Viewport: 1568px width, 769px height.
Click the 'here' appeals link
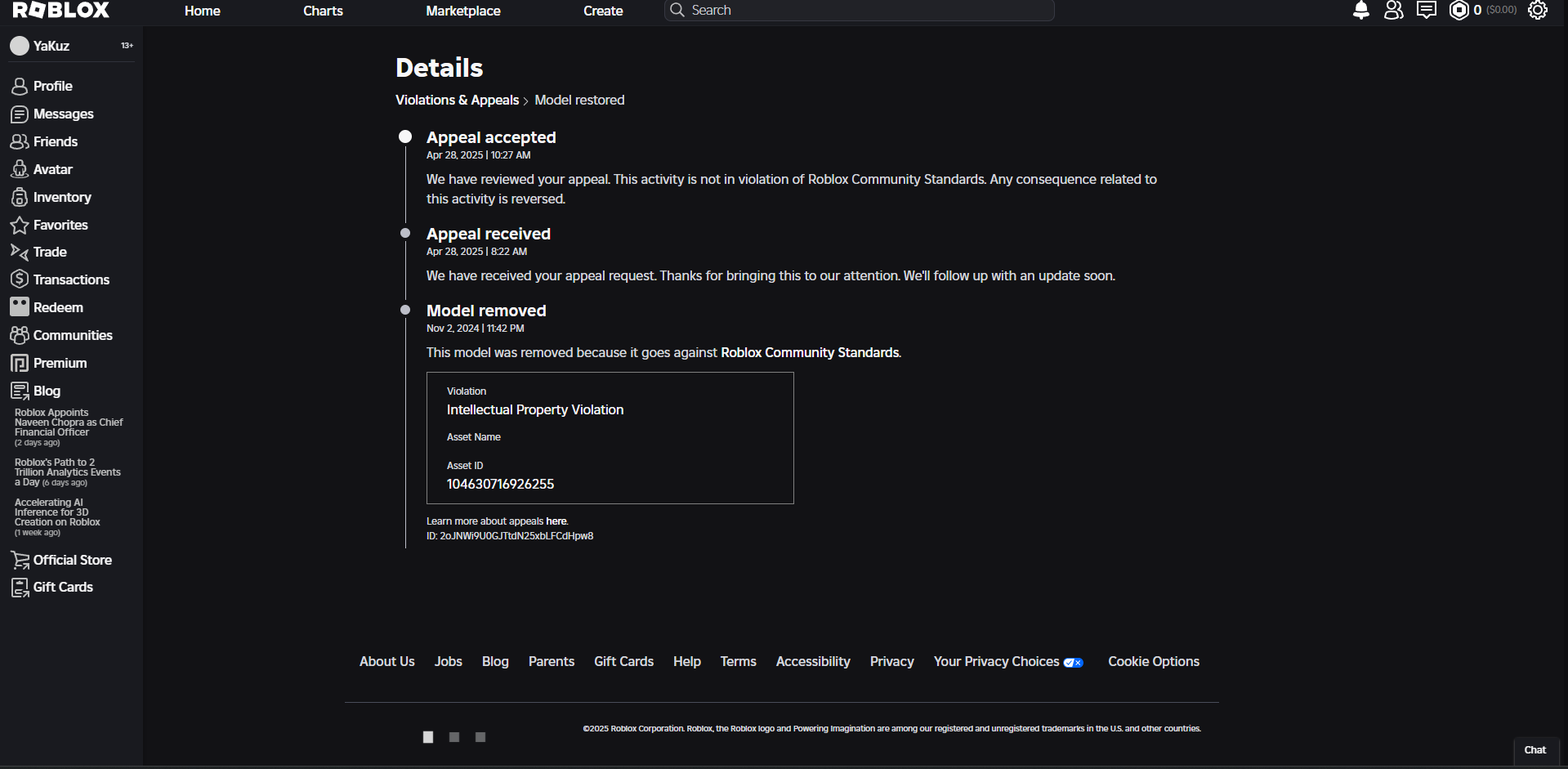(556, 521)
